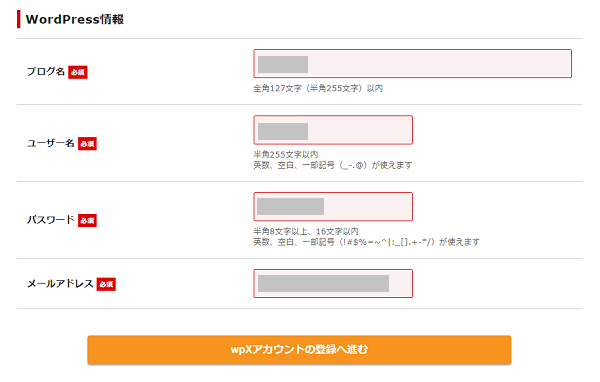
Task: Click the red accent bar beside WordPress情報
Action: click(18, 19)
